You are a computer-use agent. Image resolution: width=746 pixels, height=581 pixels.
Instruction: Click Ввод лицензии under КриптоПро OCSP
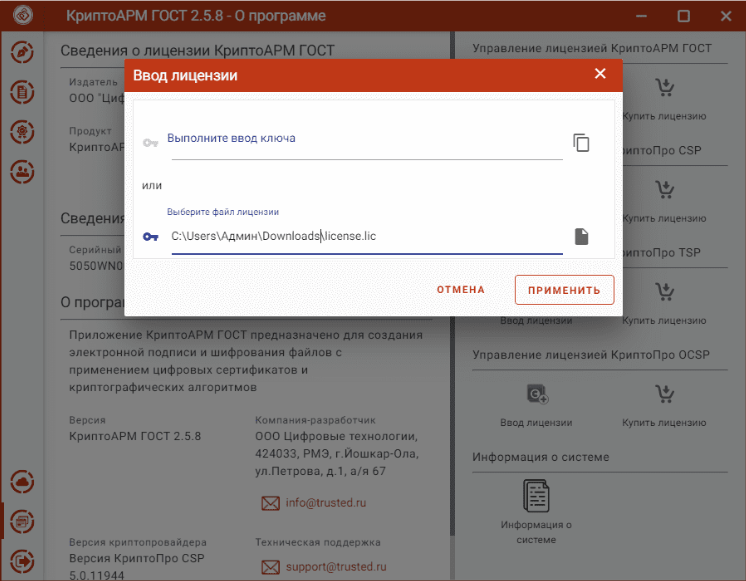click(536, 423)
